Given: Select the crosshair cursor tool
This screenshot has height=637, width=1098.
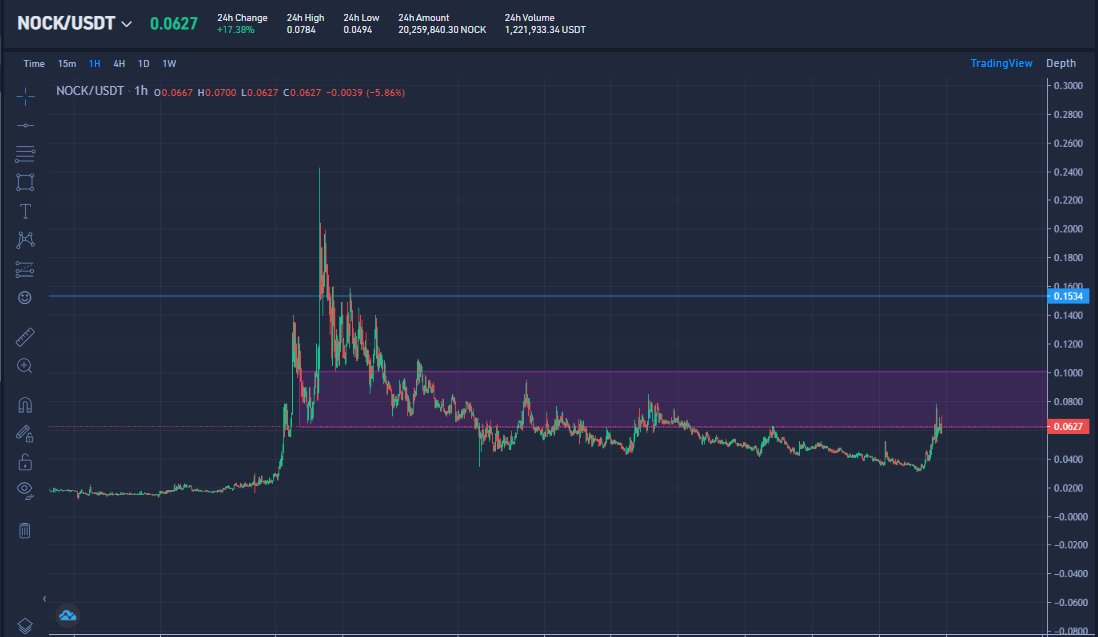Looking at the screenshot, I should click(x=25, y=97).
